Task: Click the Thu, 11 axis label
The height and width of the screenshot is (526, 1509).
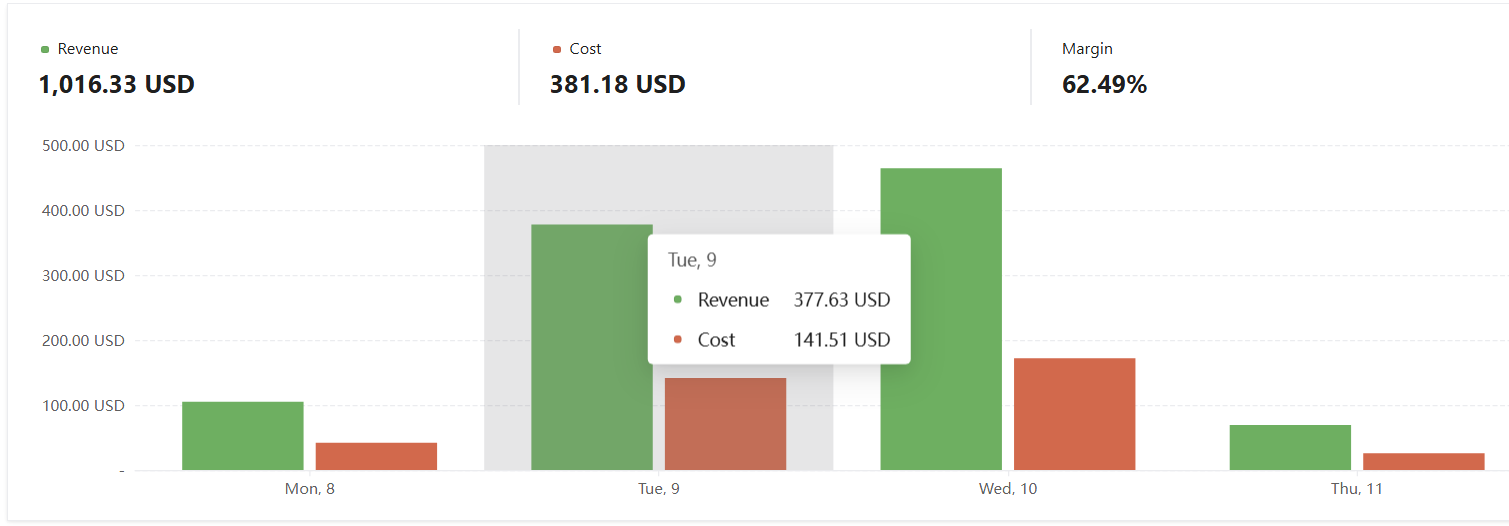Action: [x=1357, y=489]
